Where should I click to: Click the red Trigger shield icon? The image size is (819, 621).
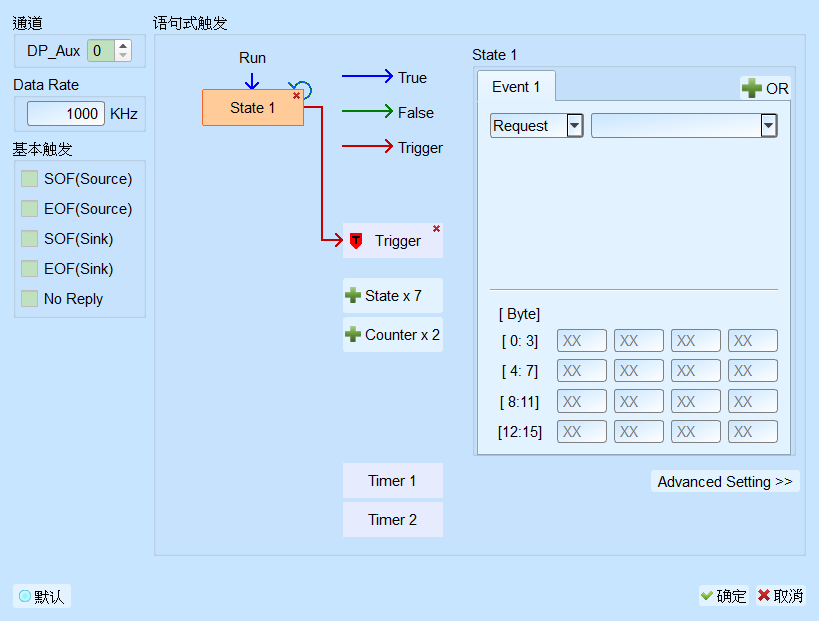pyautogui.click(x=356, y=241)
